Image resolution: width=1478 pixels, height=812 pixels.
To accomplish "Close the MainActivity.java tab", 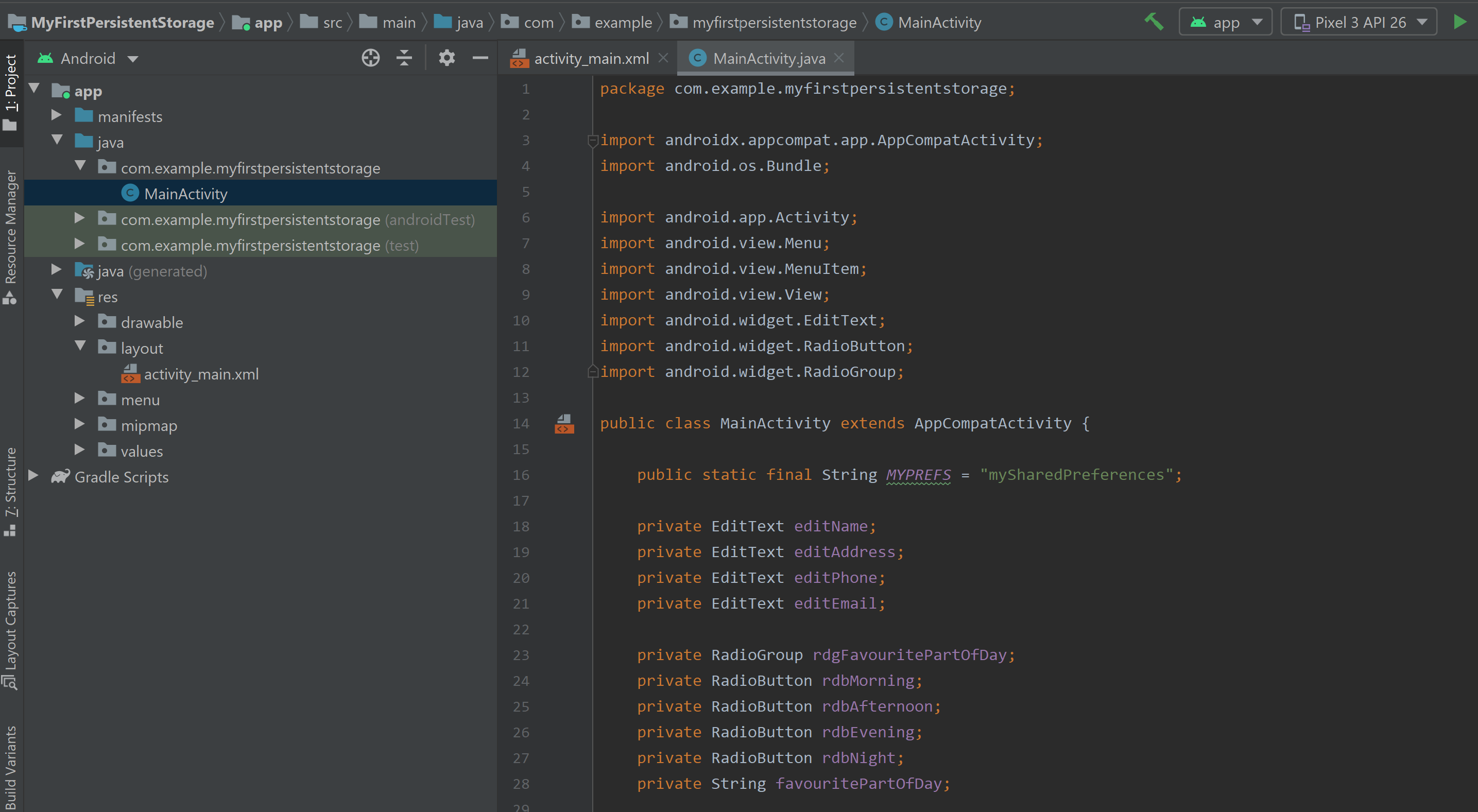I will (x=839, y=58).
